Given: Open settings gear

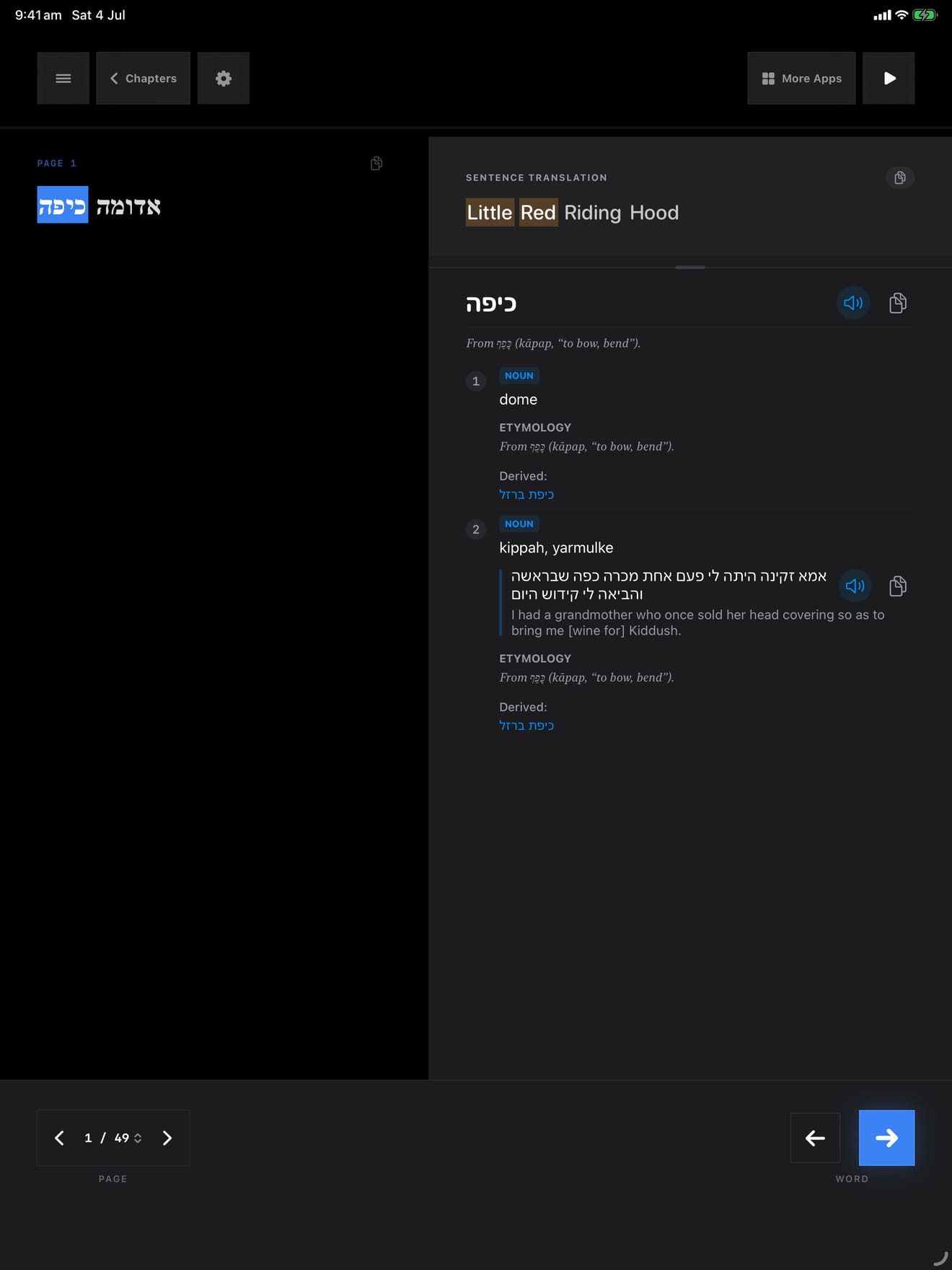Looking at the screenshot, I should tap(224, 78).
